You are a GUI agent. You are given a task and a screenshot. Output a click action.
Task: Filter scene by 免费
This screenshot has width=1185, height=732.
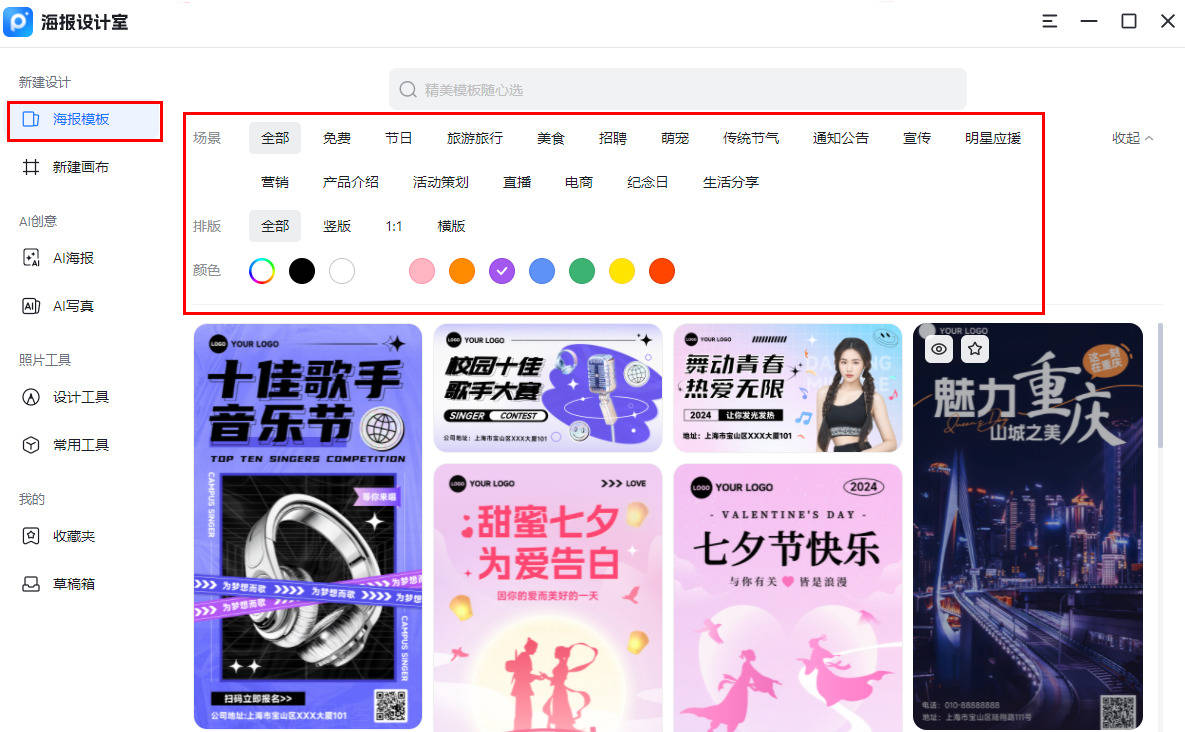[337, 138]
